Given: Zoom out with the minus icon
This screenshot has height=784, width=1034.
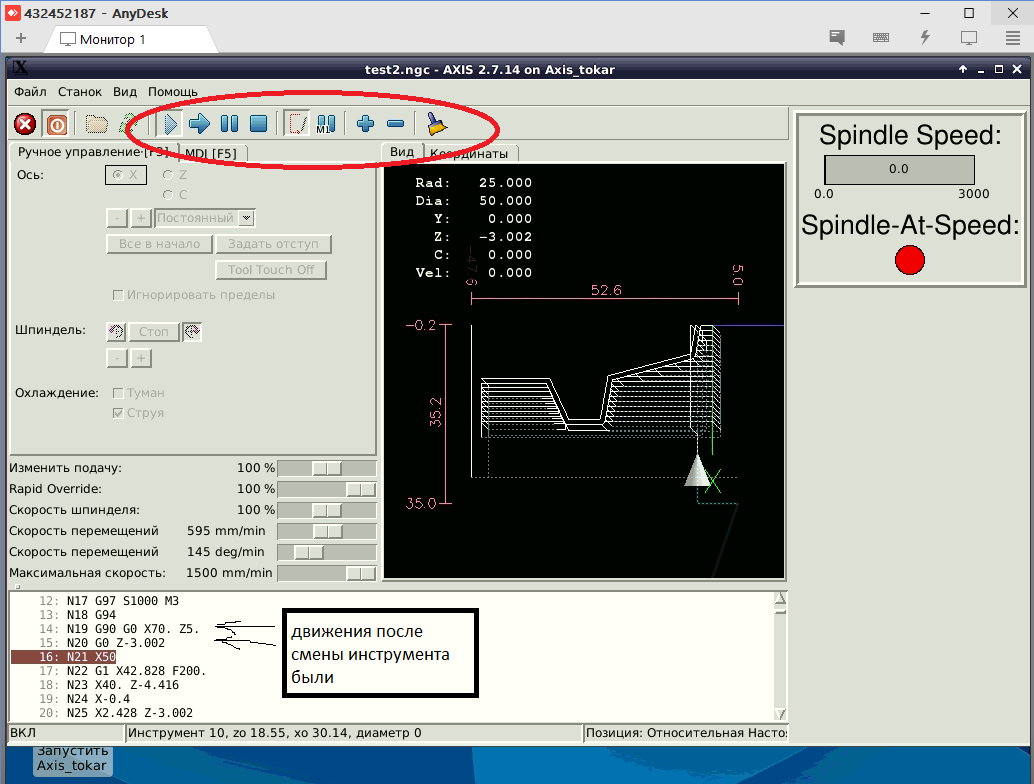Looking at the screenshot, I should [395, 124].
